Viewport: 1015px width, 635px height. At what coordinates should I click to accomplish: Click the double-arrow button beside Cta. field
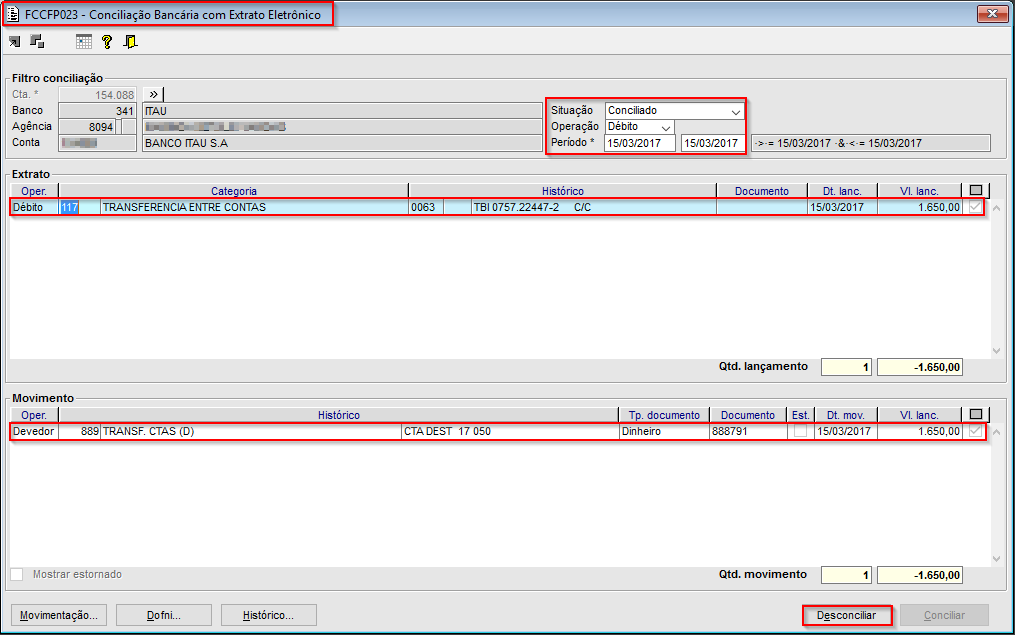[153, 95]
